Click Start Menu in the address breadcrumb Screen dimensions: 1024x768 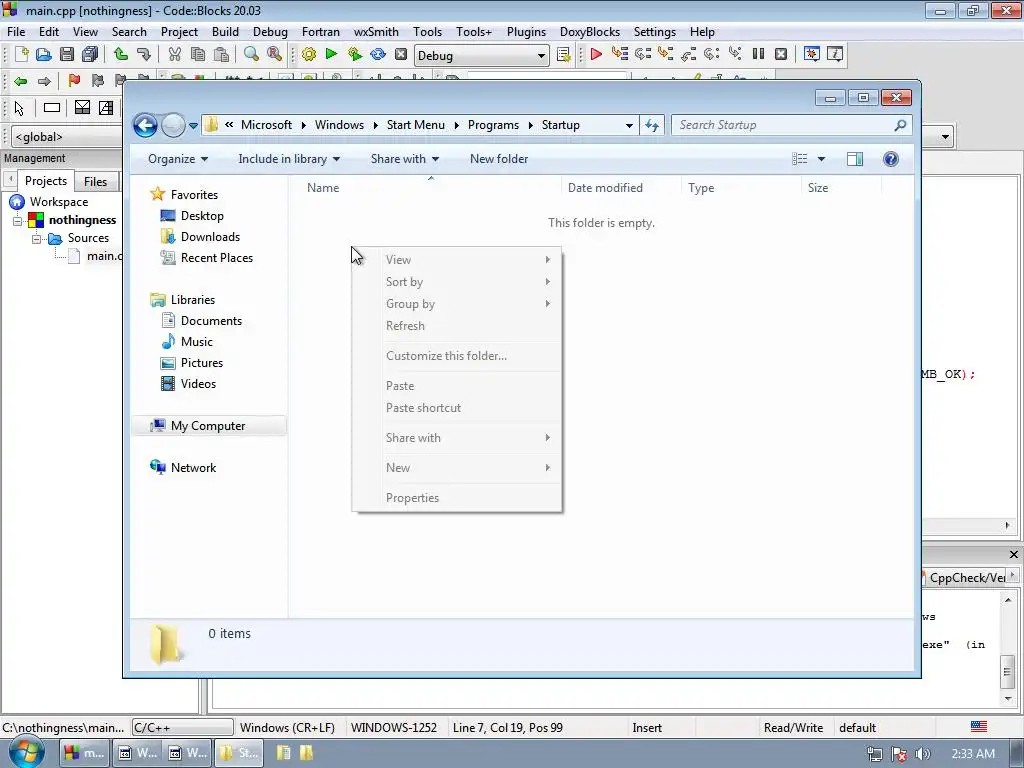pos(415,125)
